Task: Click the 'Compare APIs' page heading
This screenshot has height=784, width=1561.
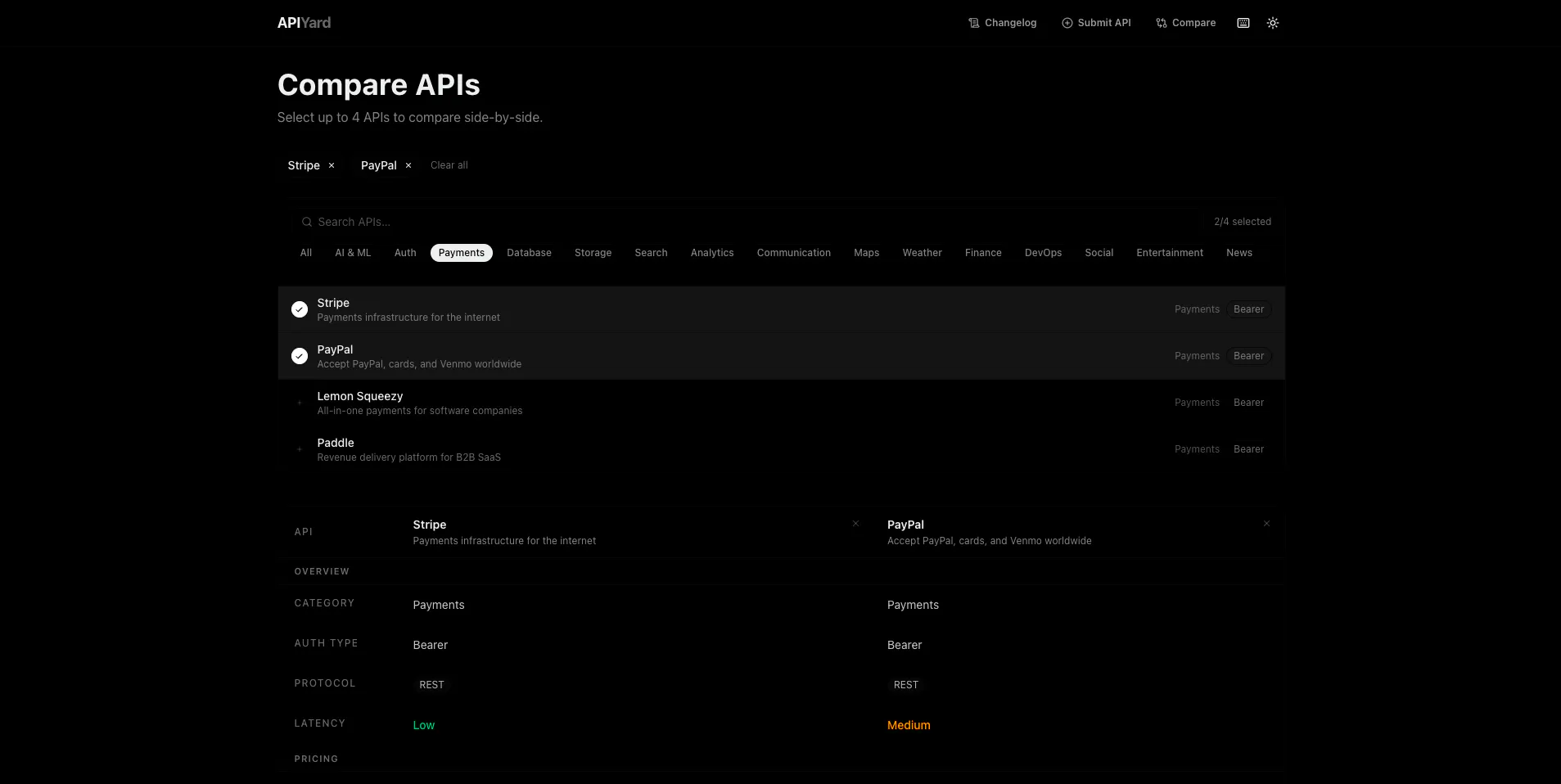Action: tap(379, 85)
